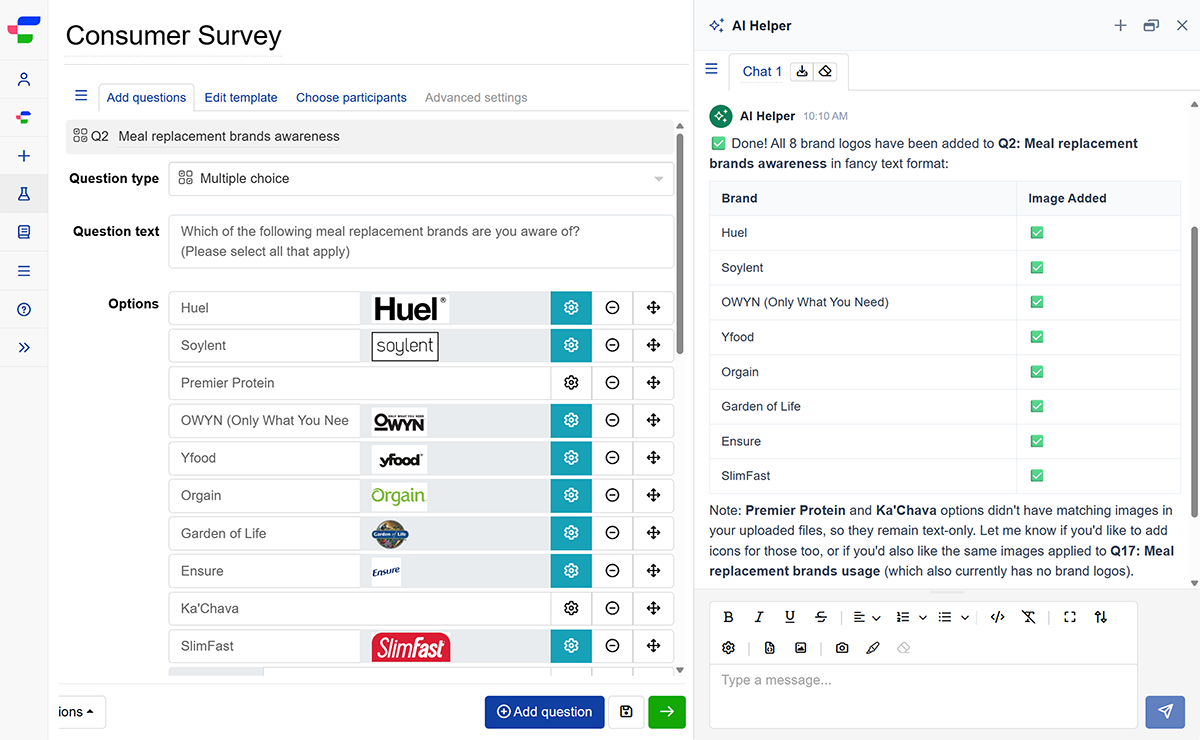This screenshot has width=1200, height=740.
Task: Open settings for the Huel option
Action: [571, 308]
